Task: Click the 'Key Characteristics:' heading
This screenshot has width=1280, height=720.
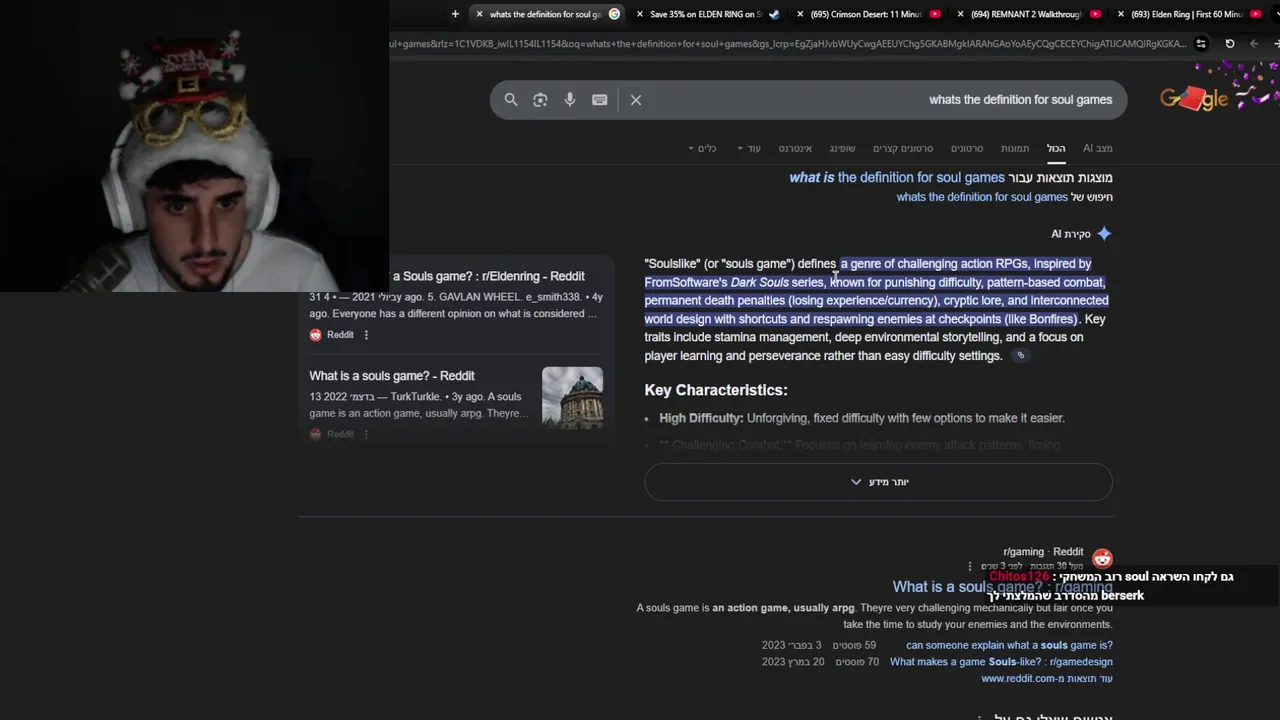Action: (716, 390)
